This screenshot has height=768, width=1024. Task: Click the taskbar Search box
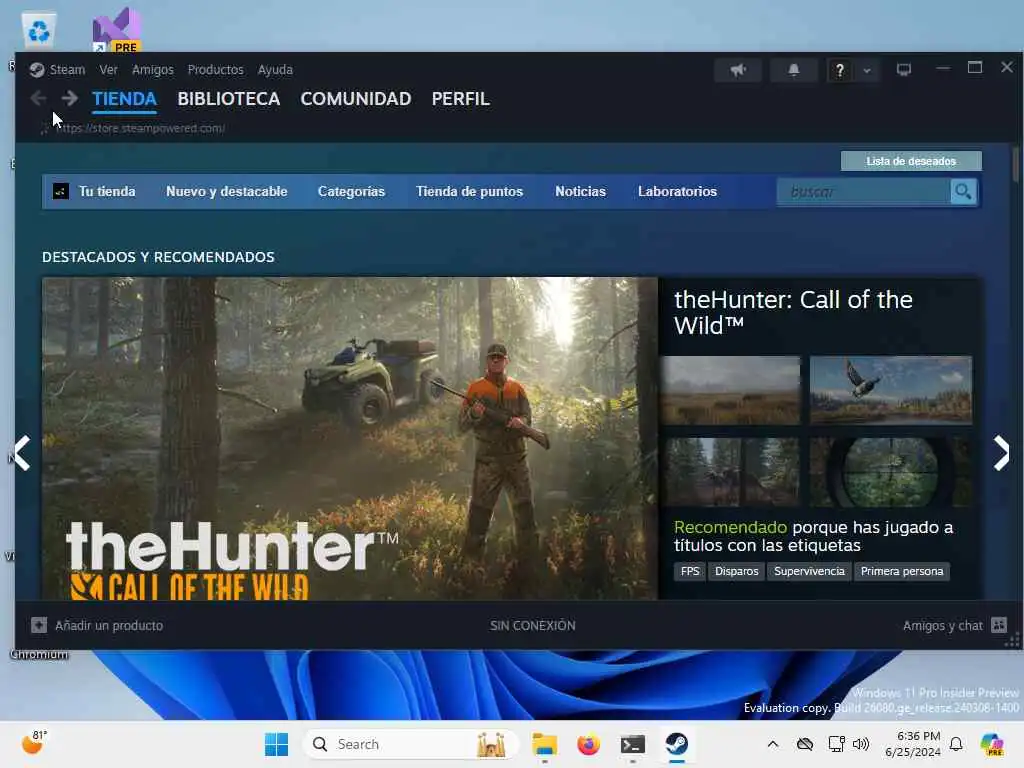coord(411,744)
